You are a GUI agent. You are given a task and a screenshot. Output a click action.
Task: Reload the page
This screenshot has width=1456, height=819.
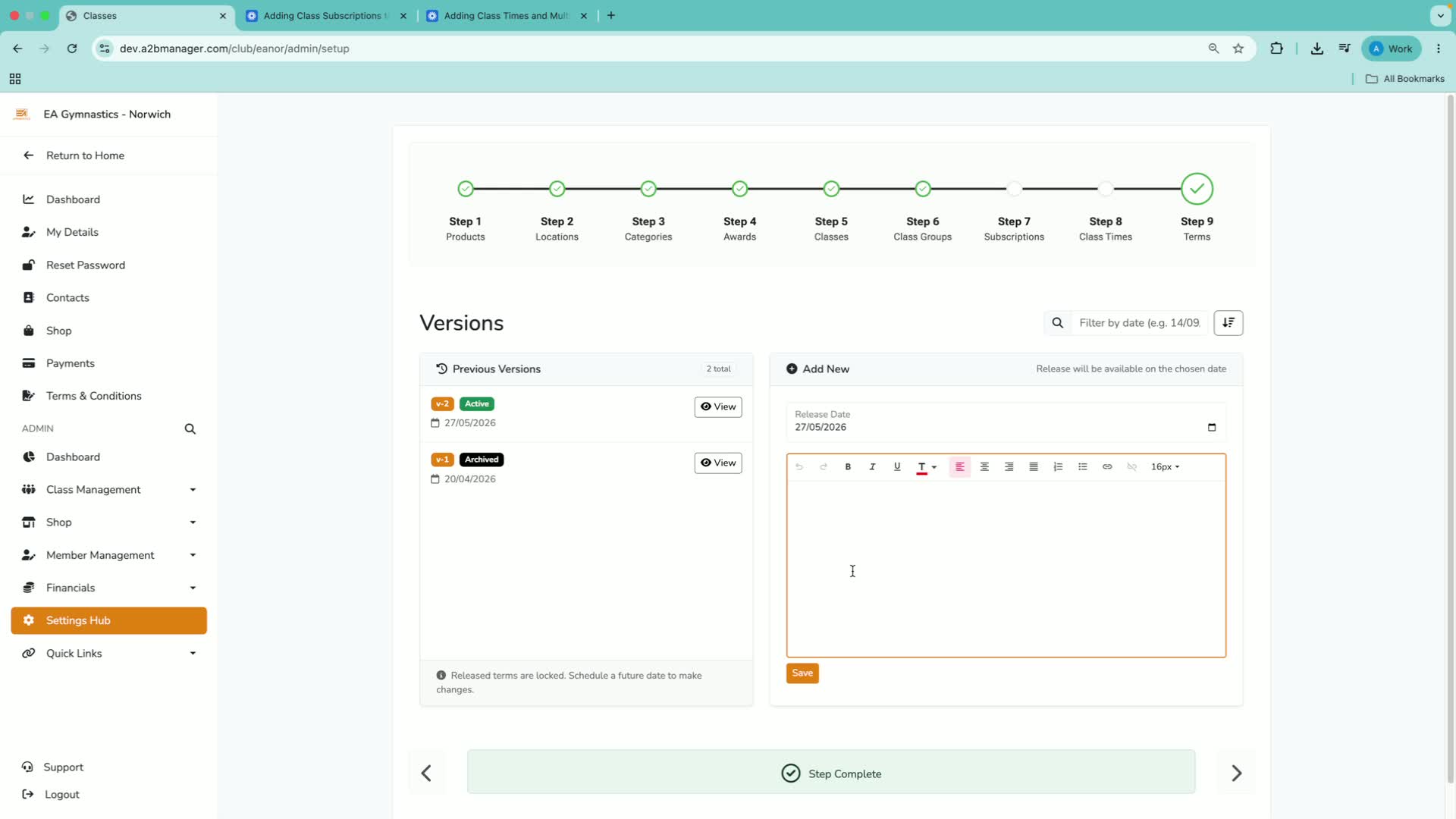pos(72,49)
